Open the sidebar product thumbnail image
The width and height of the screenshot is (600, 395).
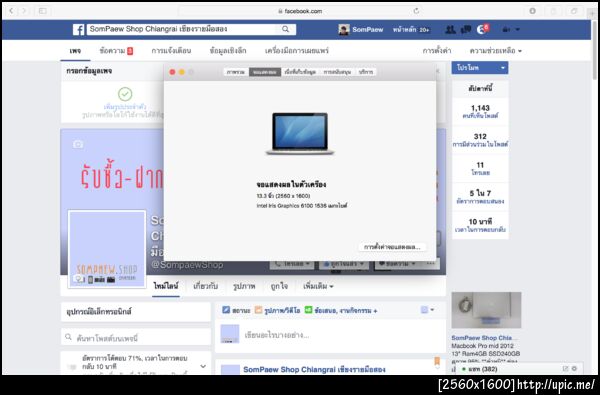point(486,310)
